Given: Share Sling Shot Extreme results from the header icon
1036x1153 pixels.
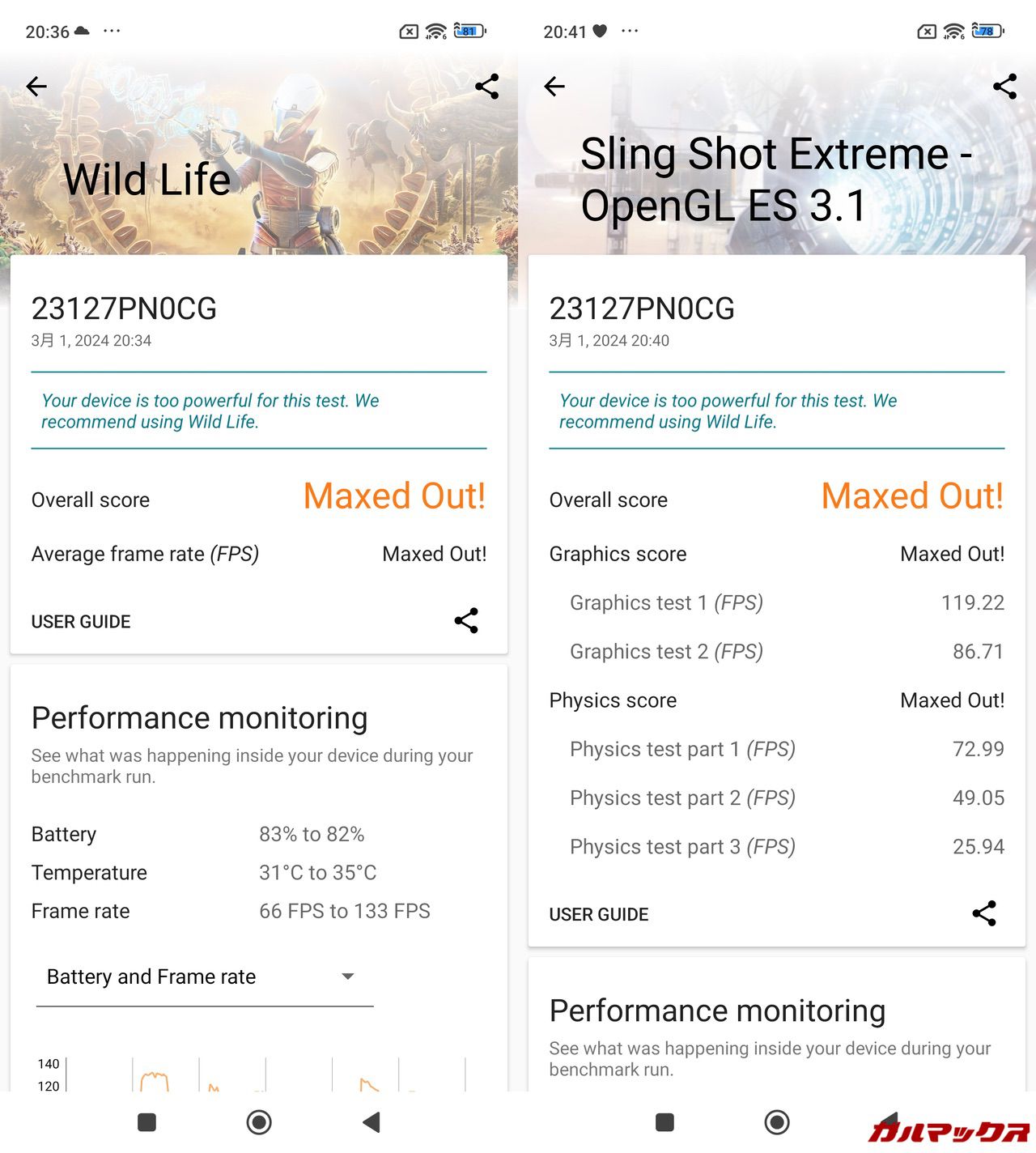Looking at the screenshot, I should 1004,87.
